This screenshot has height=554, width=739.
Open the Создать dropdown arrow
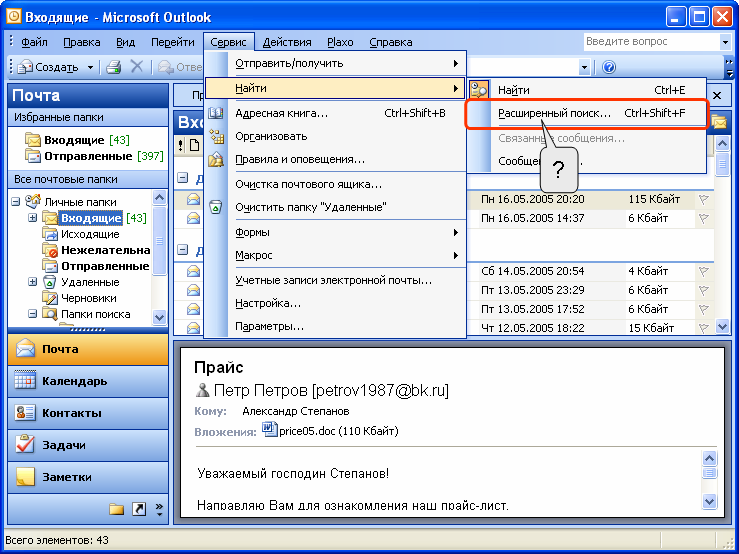(x=90, y=67)
